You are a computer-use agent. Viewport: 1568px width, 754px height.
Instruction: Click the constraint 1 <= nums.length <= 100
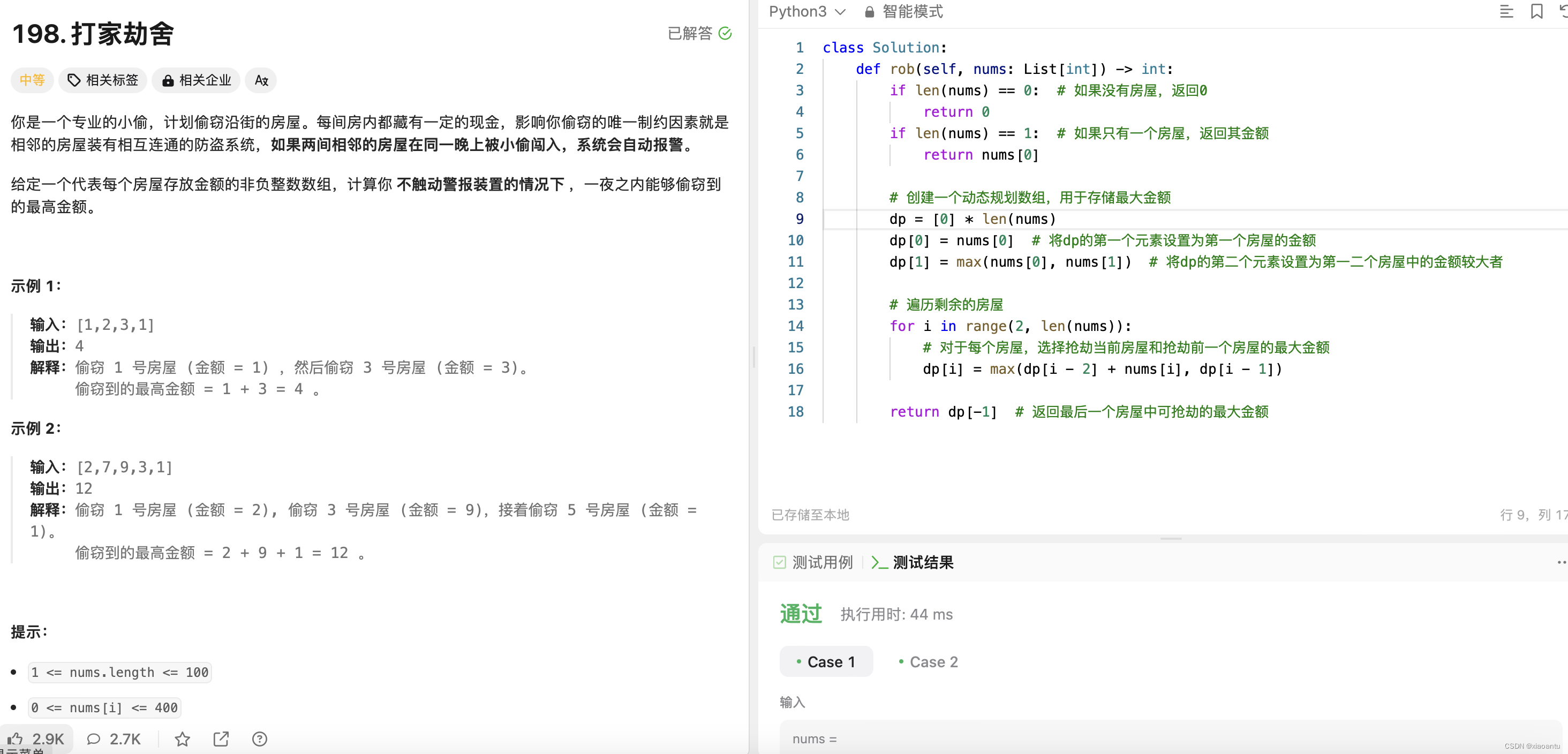point(120,672)
